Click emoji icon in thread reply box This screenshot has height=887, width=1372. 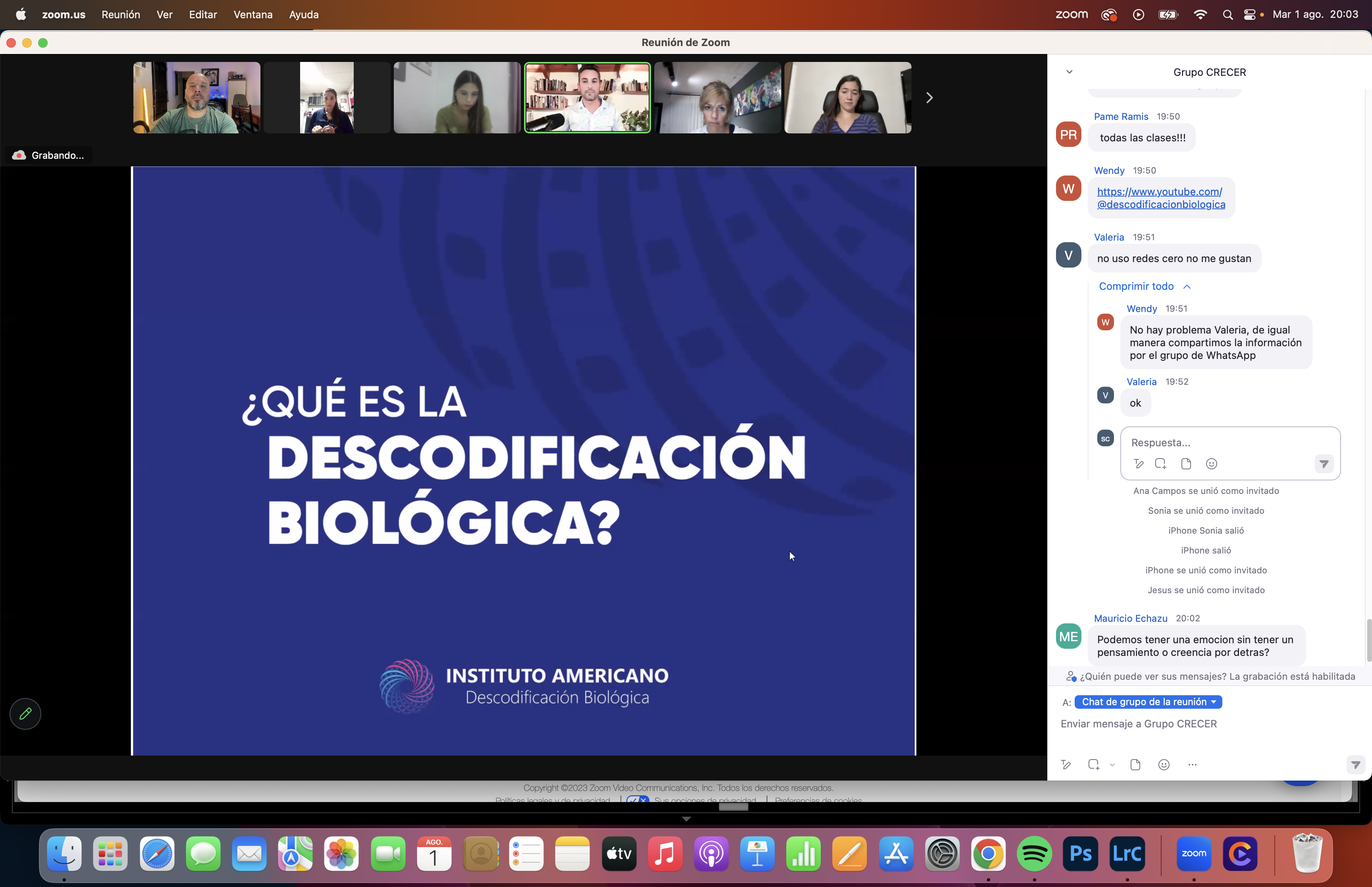pos(1211,464)
